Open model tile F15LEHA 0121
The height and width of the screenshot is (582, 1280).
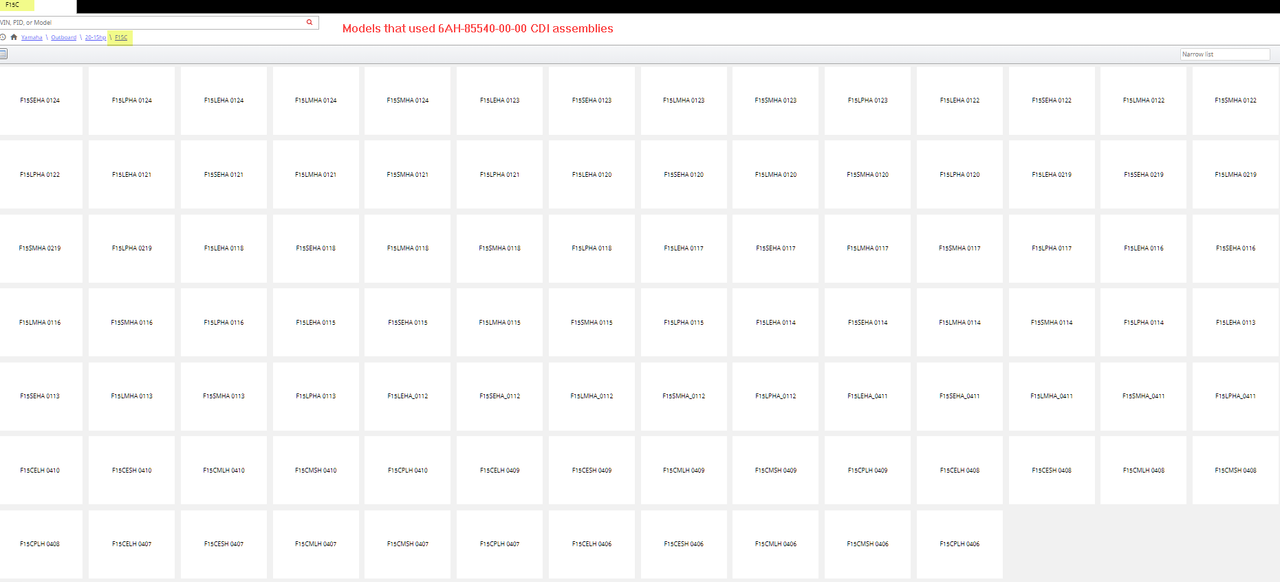coord(132,174)
